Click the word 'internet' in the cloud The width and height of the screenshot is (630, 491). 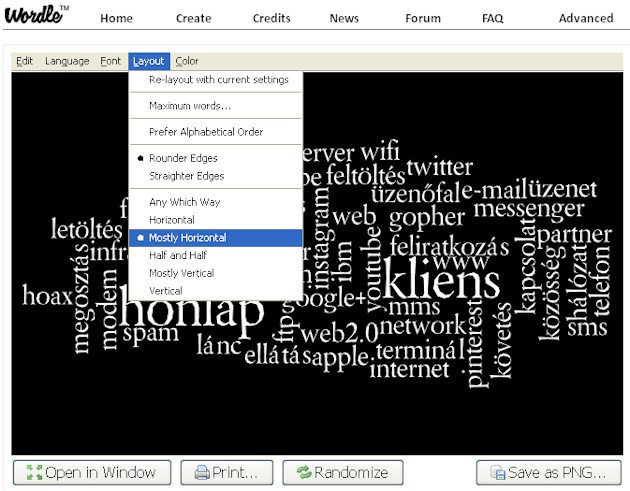click(409, 369)
